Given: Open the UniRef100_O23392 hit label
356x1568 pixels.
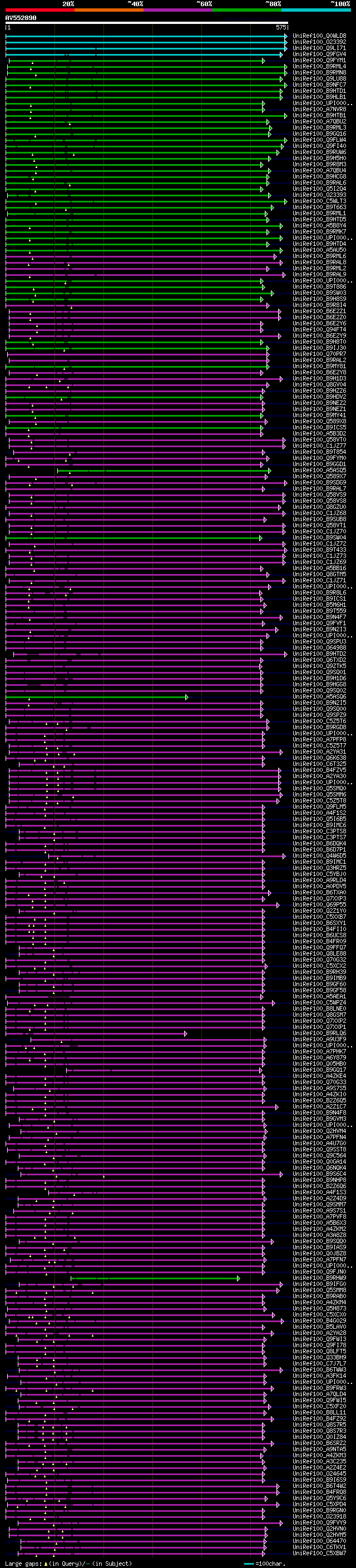Looking at the screenshot, I should click(319, 42).
